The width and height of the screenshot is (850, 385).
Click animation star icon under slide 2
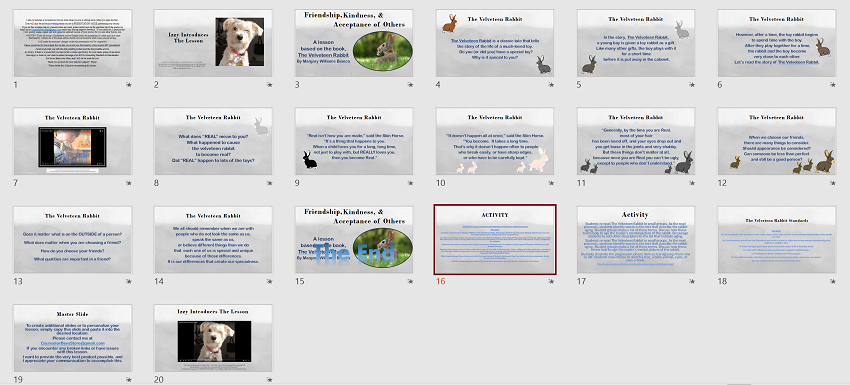click(269, 85)
